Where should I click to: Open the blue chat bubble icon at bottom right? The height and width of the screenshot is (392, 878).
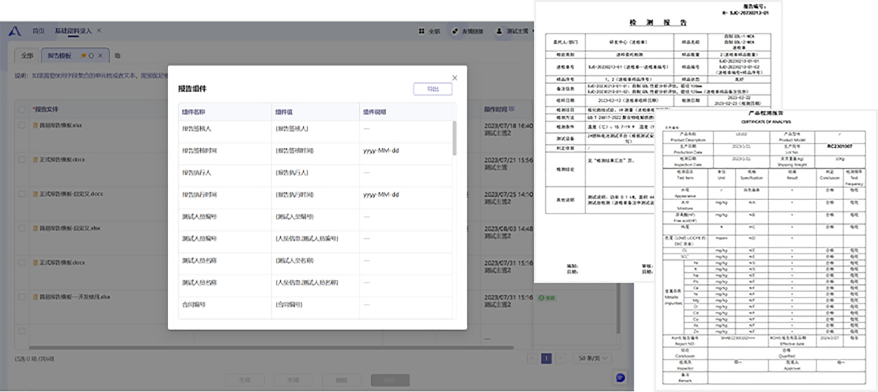[x=620, y=377]
